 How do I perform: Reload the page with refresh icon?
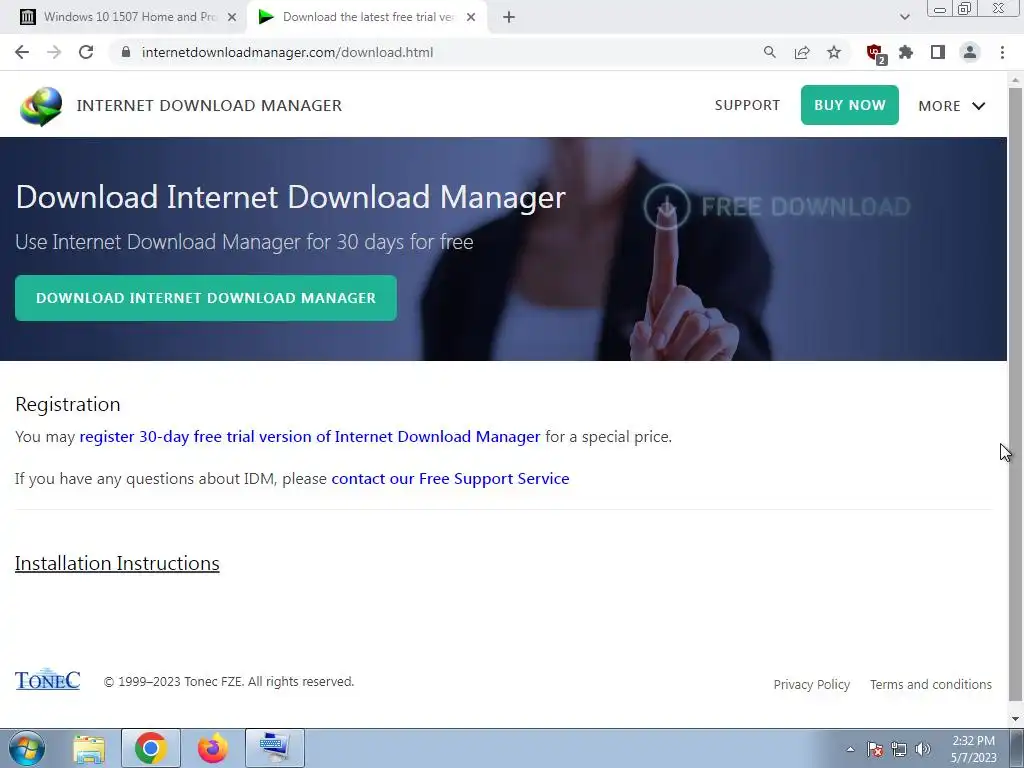[x=86, y=52]
